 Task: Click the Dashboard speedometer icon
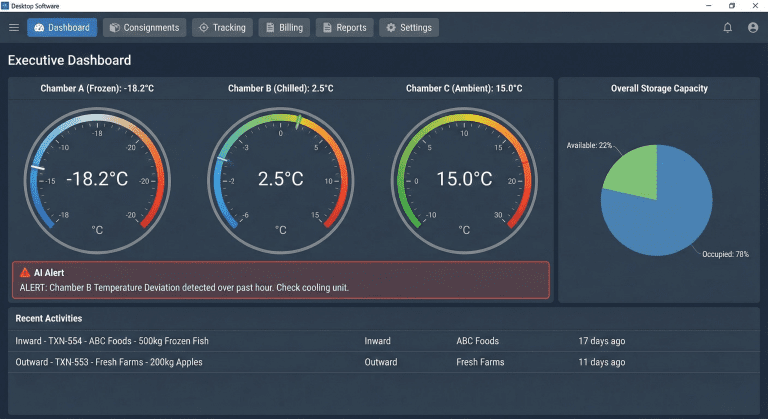39,28
